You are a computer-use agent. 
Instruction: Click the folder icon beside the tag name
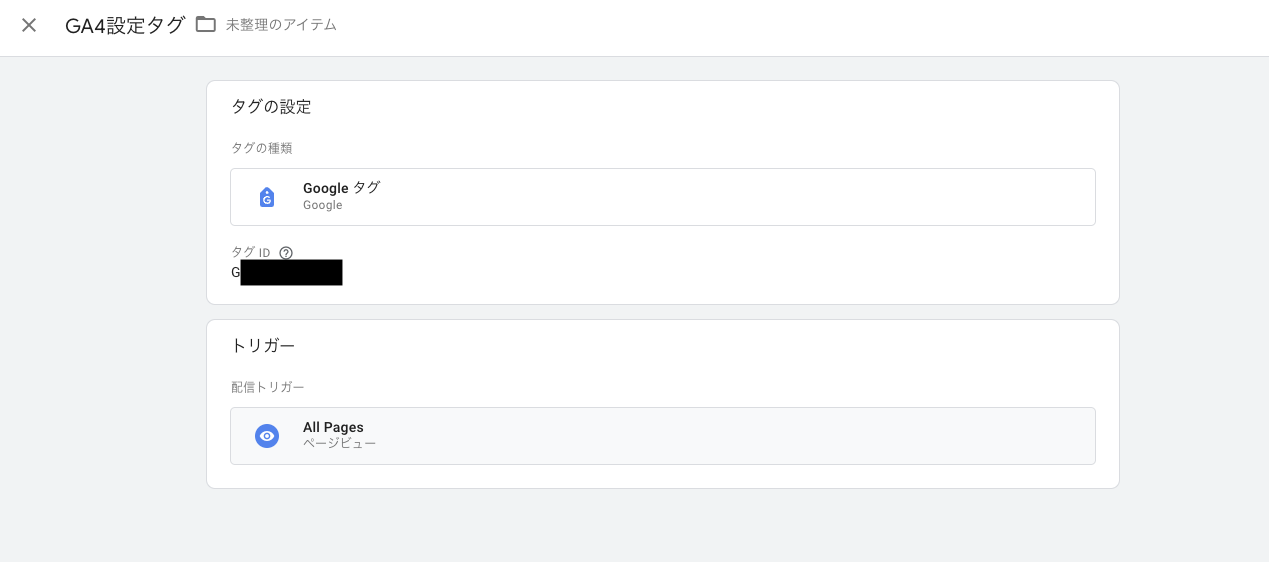(206, 24)
